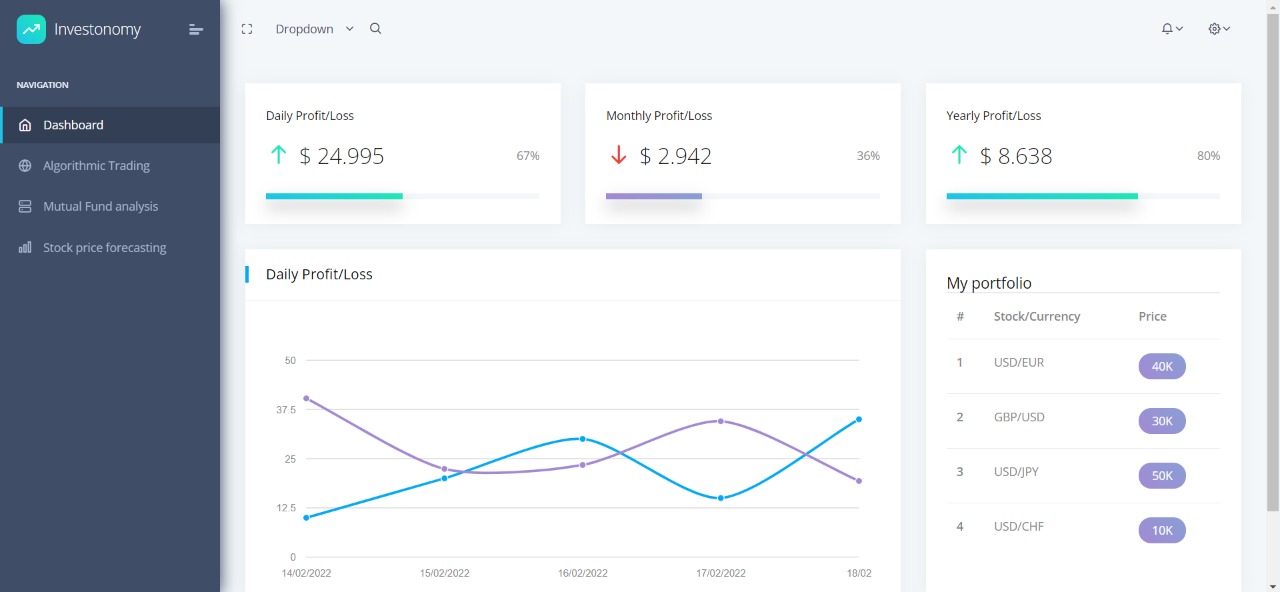Click the 15/02/2022 axis date label

[444, 573]
